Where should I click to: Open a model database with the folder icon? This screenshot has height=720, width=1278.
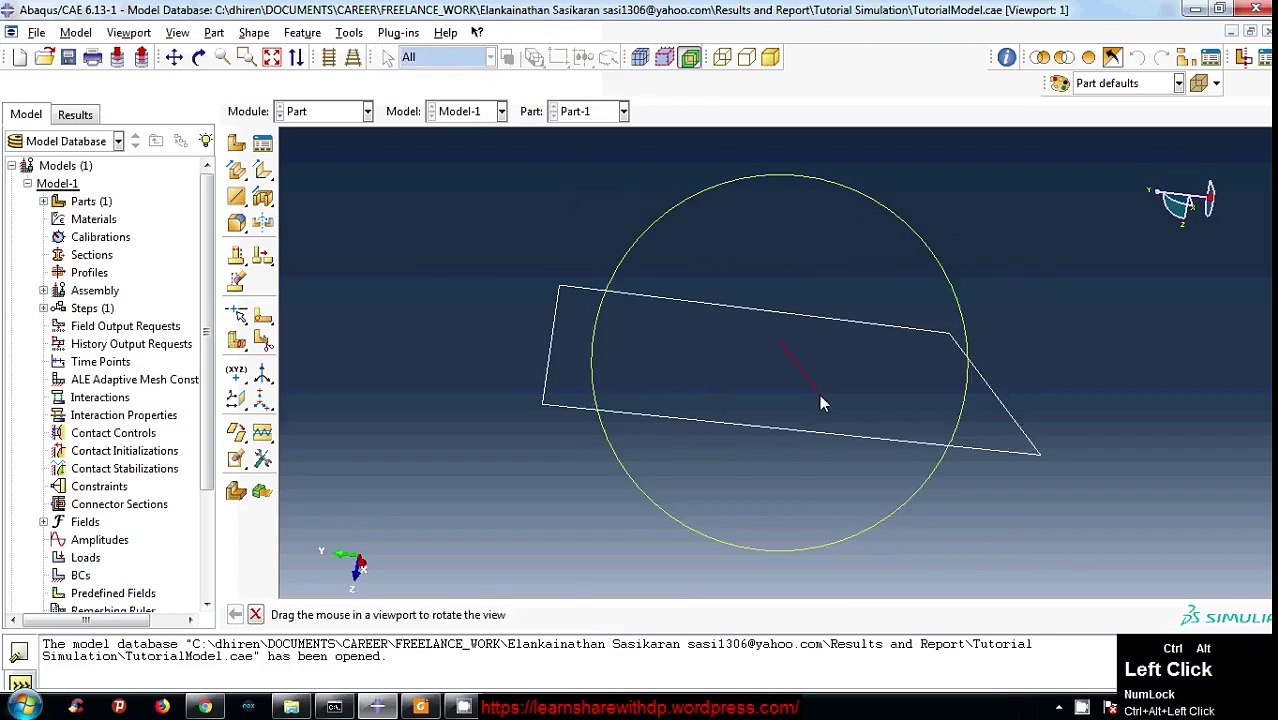click(44, 57)
